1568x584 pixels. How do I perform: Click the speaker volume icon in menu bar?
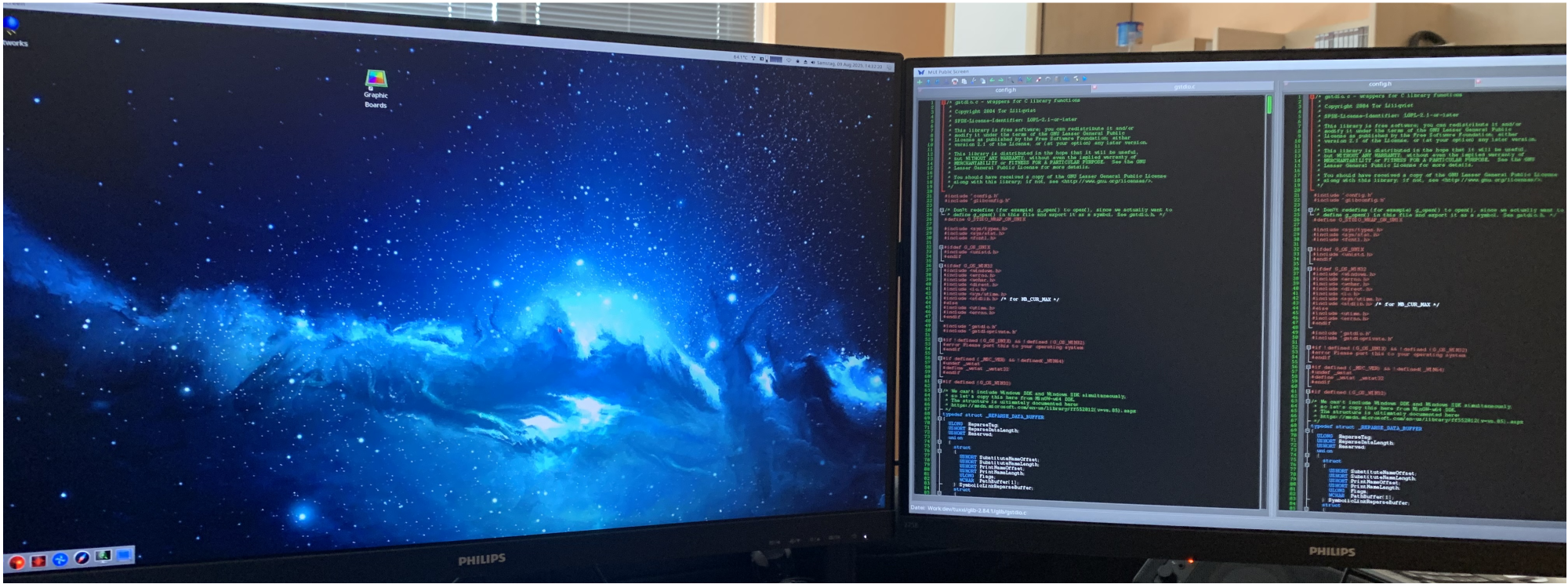tap(812, 63)
